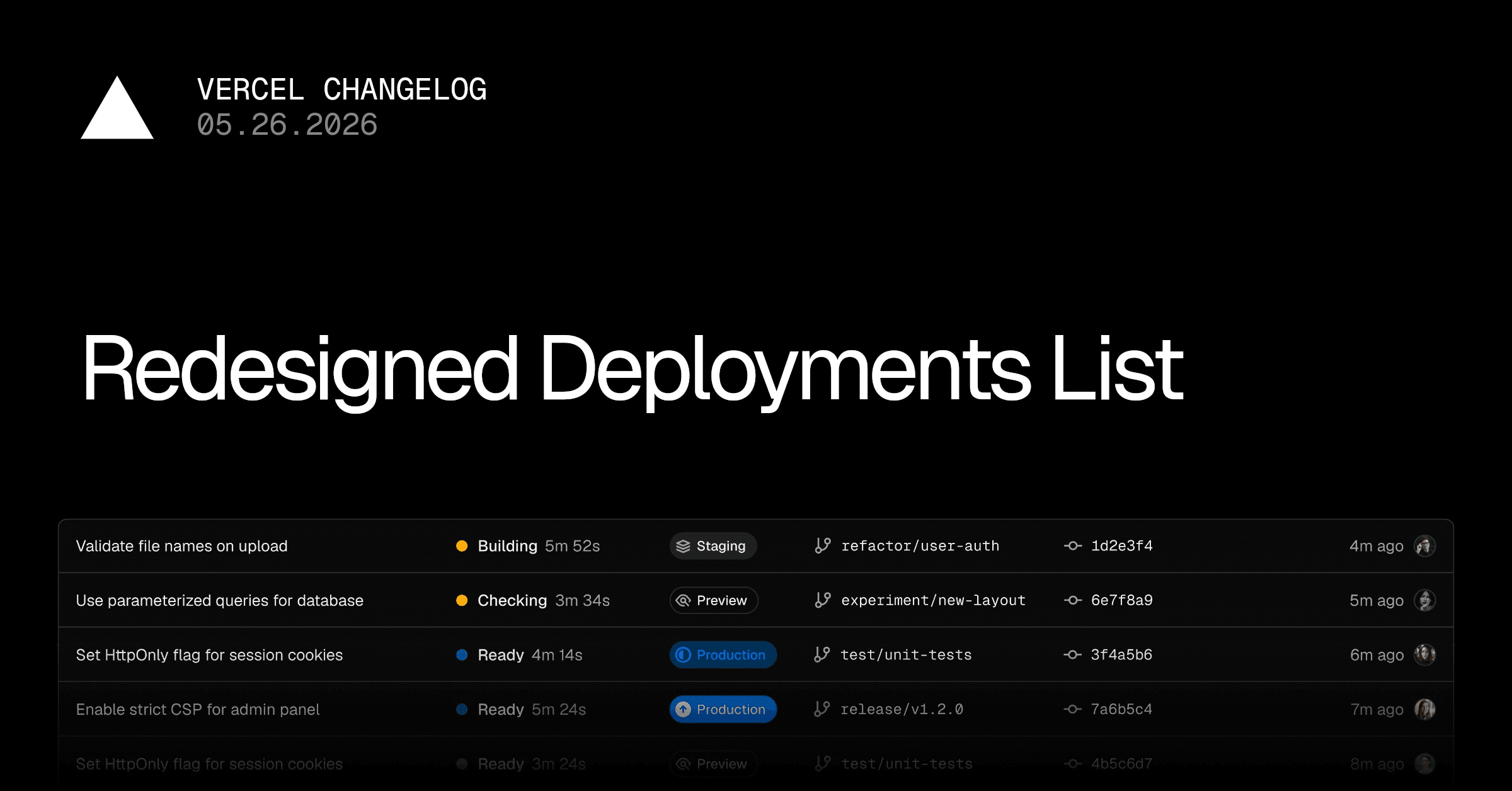
Task: Click test/unit-tests branch in 6m ago row
Action: click(907, 655)
